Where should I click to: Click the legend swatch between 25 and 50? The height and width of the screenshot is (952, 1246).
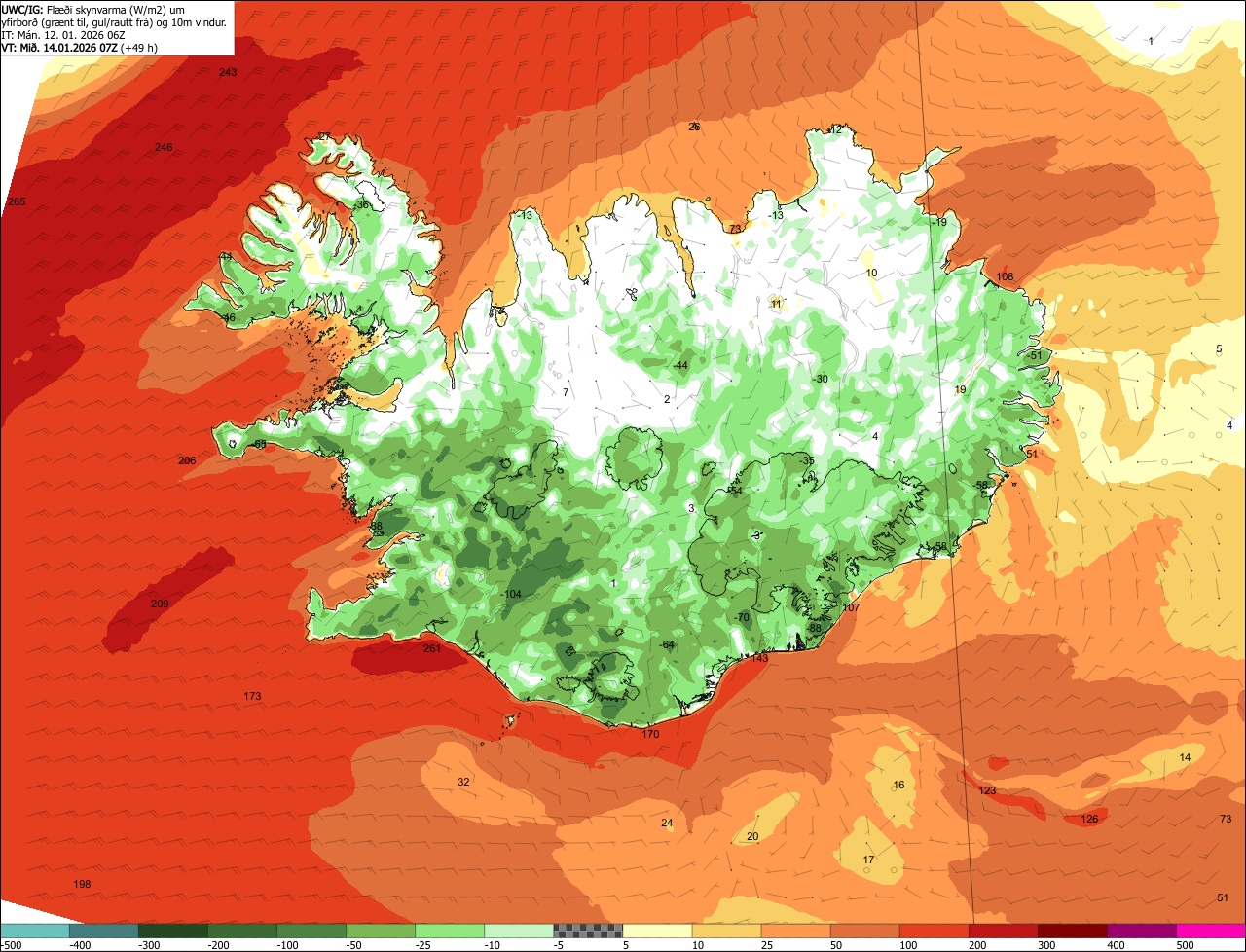(x=796, y=931)
